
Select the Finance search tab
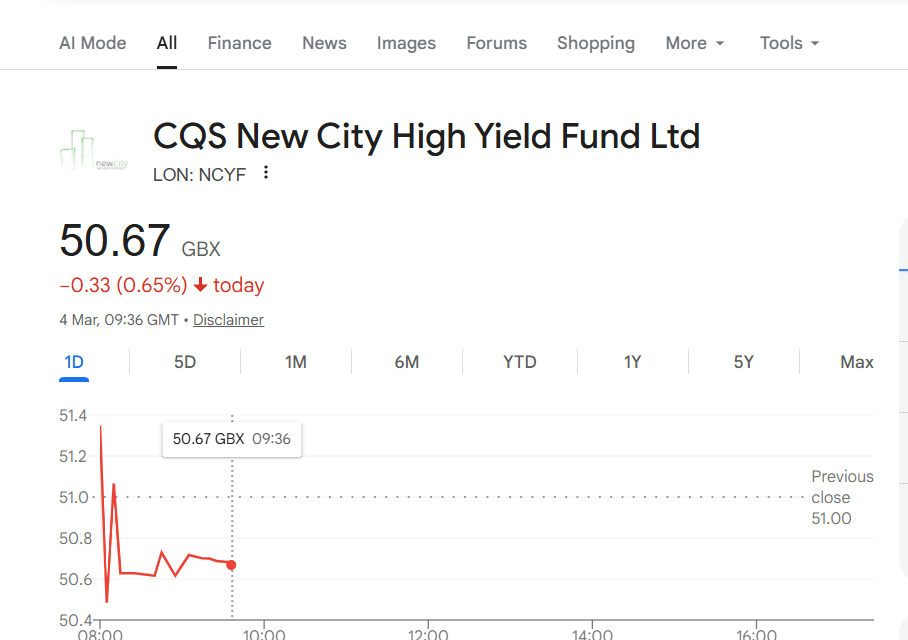[239, 43]
